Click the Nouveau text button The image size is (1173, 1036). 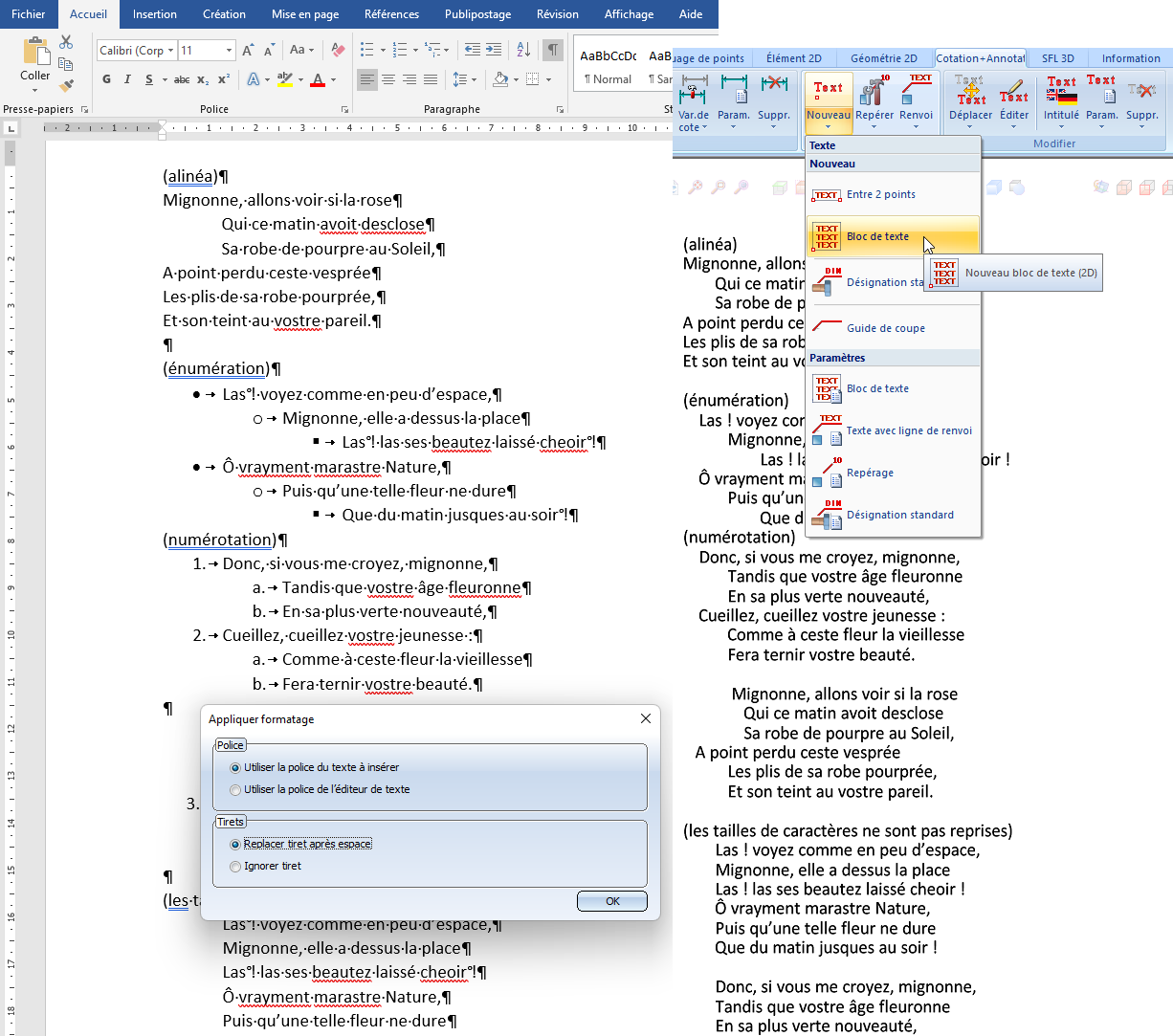pos(829,103)
